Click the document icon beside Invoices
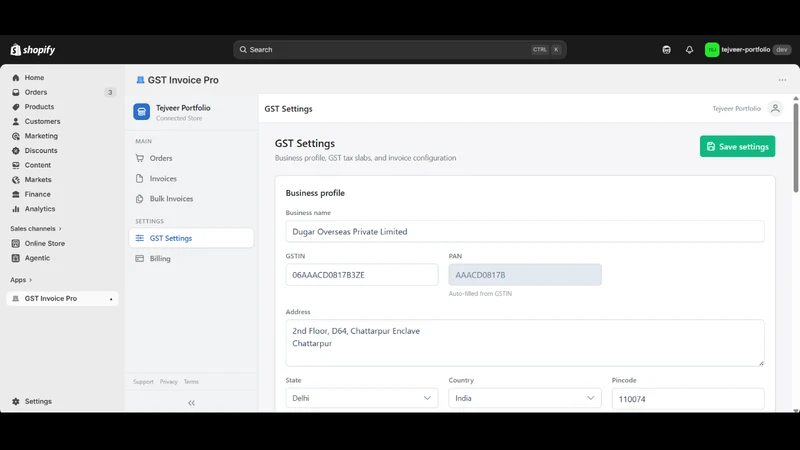Viewport: 800px width, 450px height. (140, 179)
